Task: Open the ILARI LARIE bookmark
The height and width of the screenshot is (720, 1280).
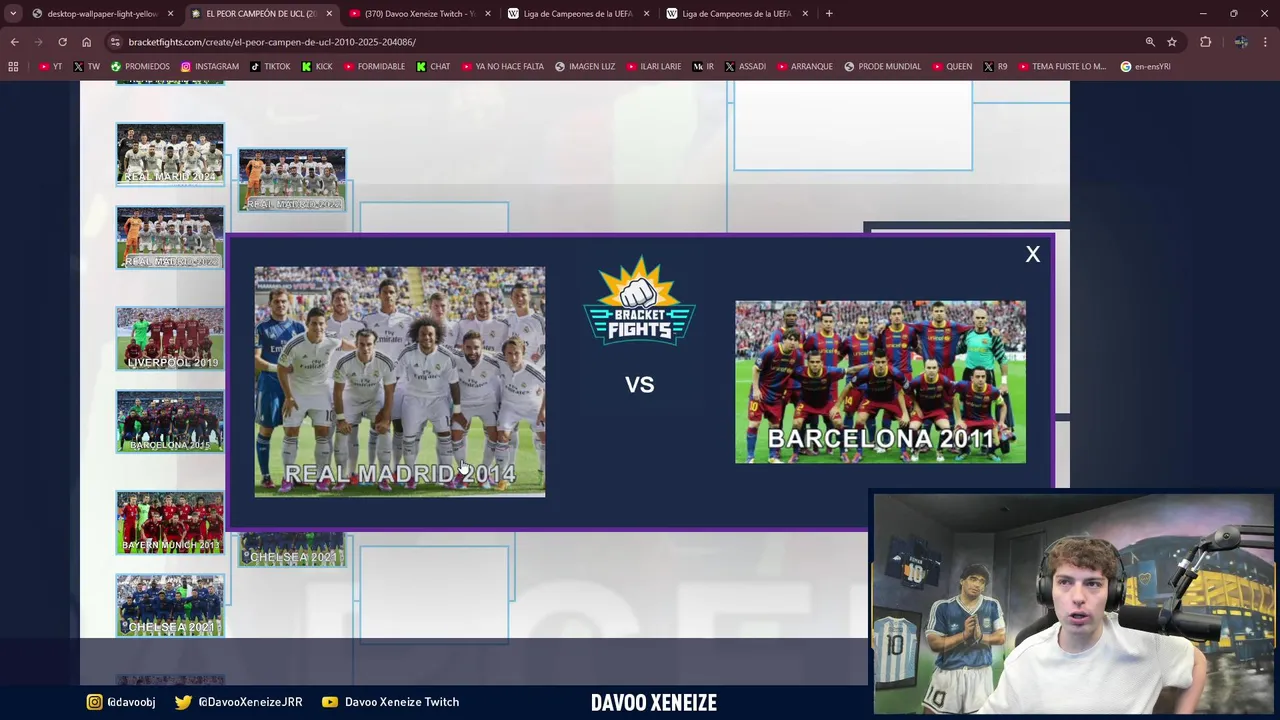Action: pos(654,66)
